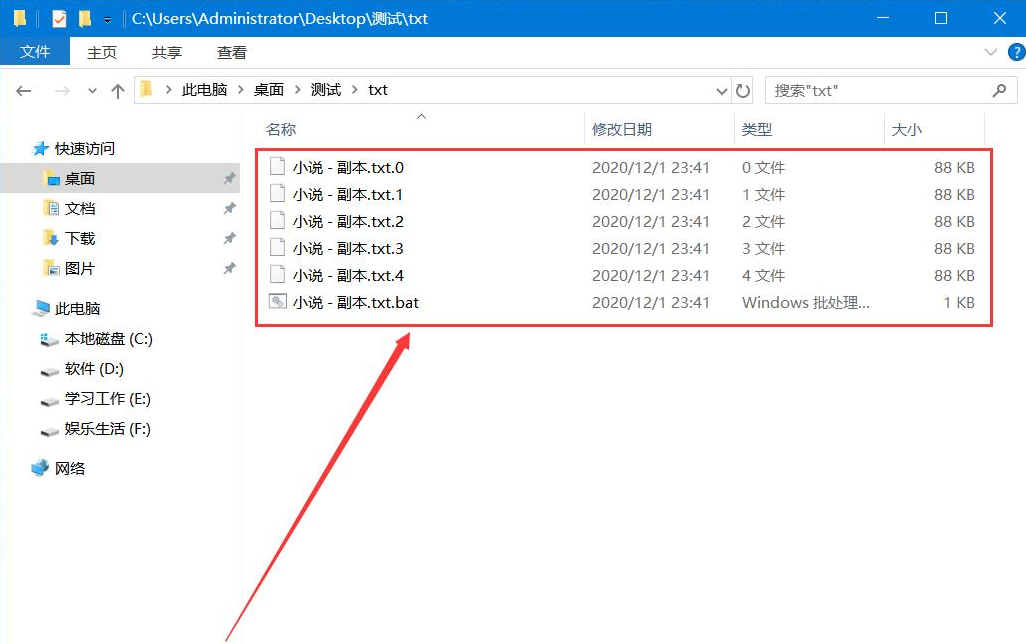Click pin icon beside 下载
Image resolution: width=1026 pixels, height=644 pixels.
coord(229,238)
